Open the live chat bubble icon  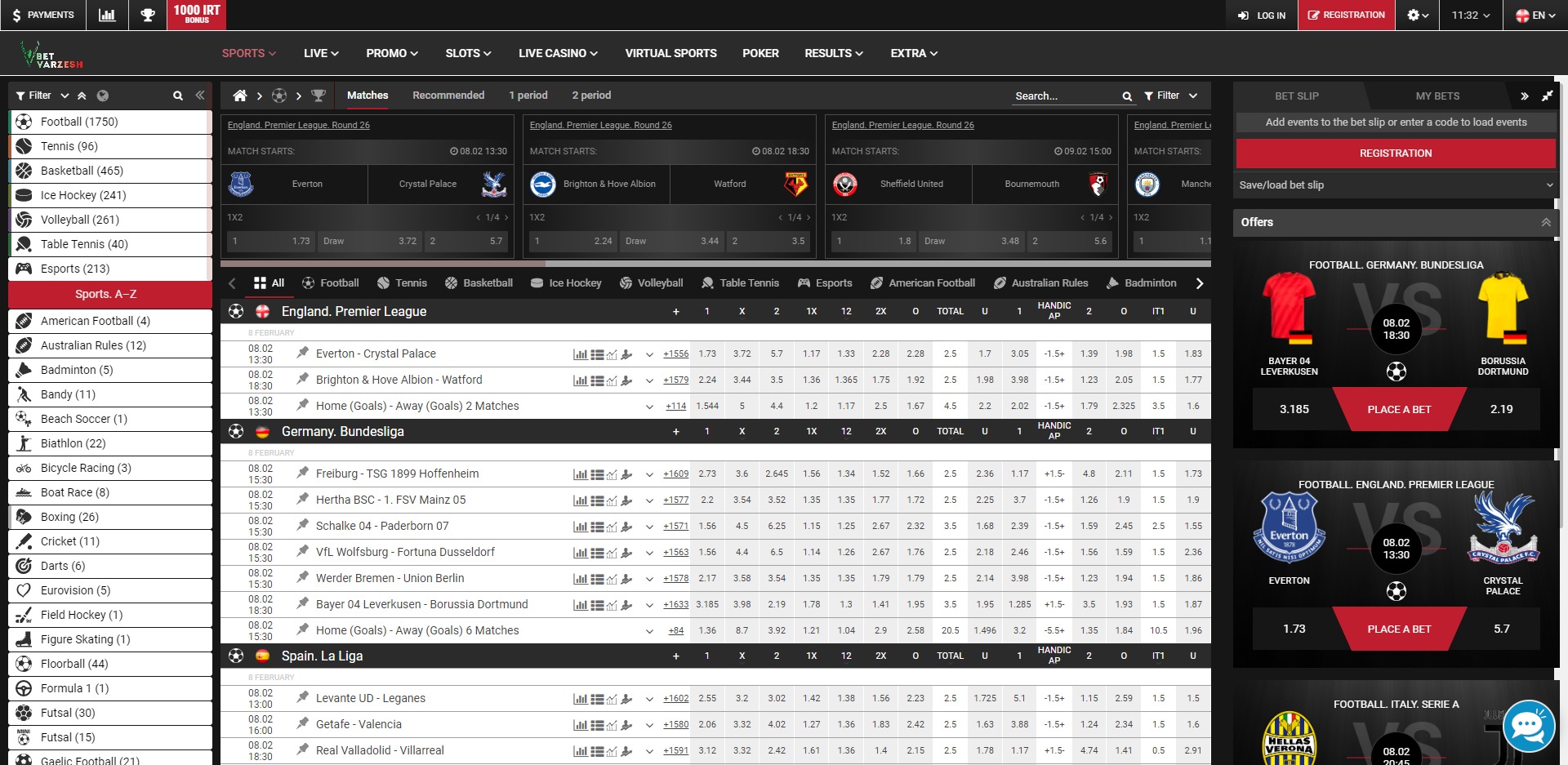pos(1528,726)
